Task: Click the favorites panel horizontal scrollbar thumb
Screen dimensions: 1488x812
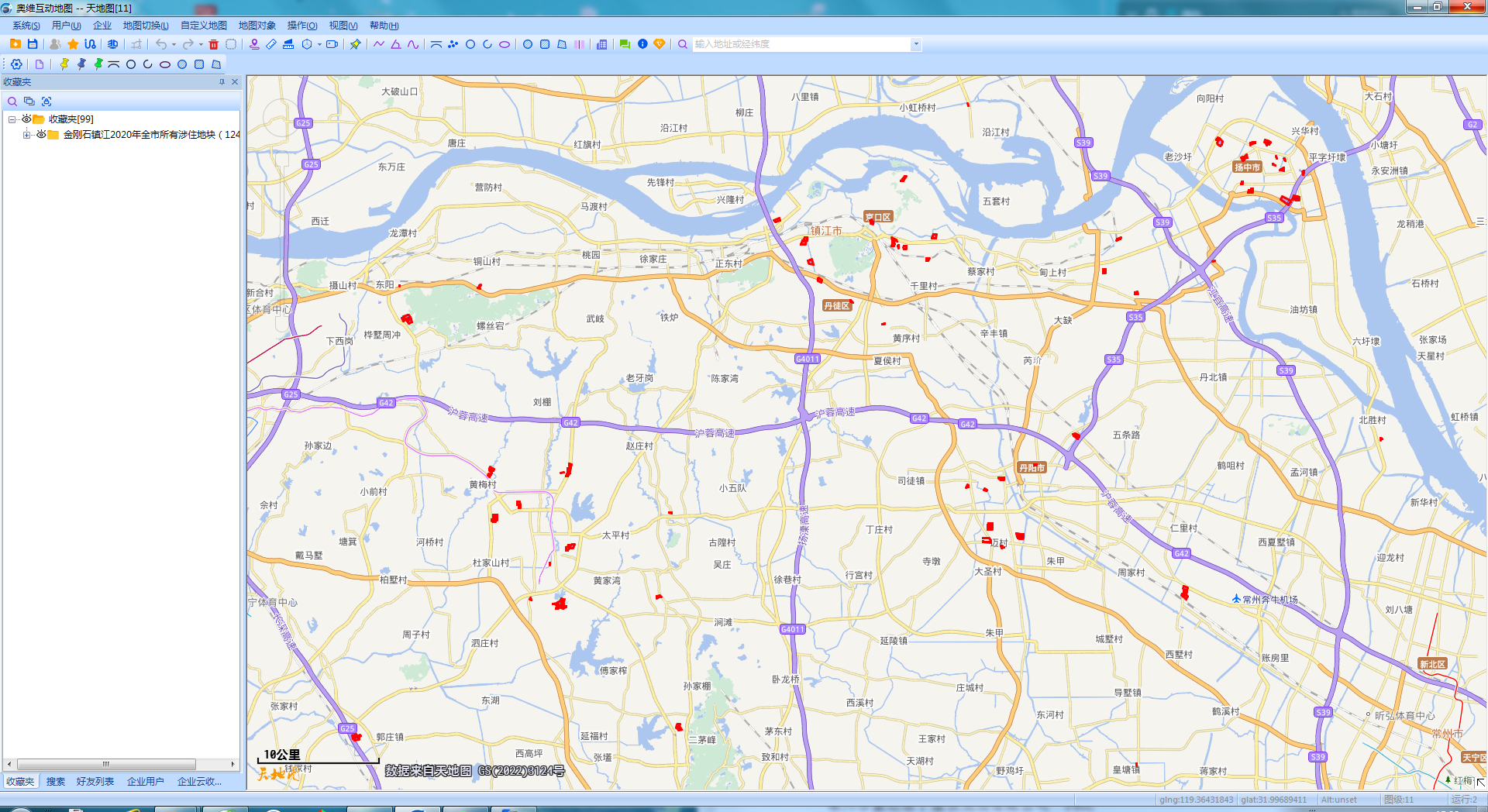Action: click(106, 764)
